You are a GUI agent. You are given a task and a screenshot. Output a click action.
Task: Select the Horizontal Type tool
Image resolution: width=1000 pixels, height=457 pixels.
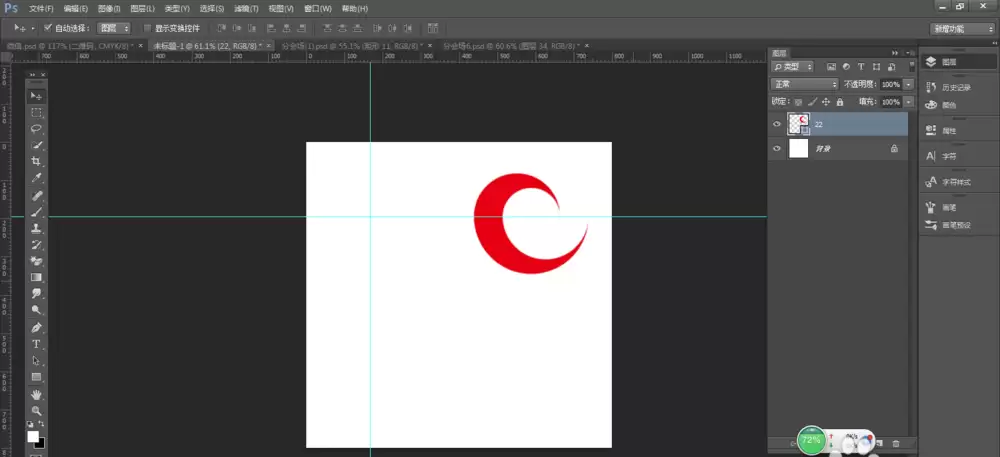tap(36, 344)
